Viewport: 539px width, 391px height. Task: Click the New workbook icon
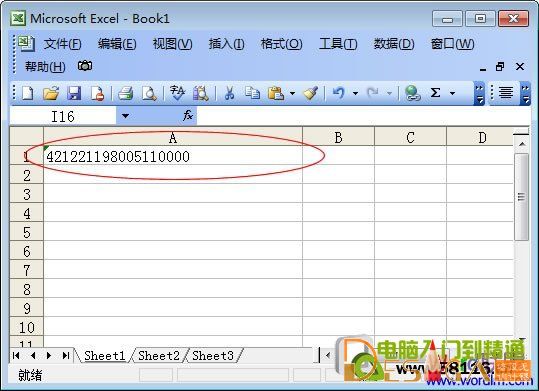click(x=28, y=93)
